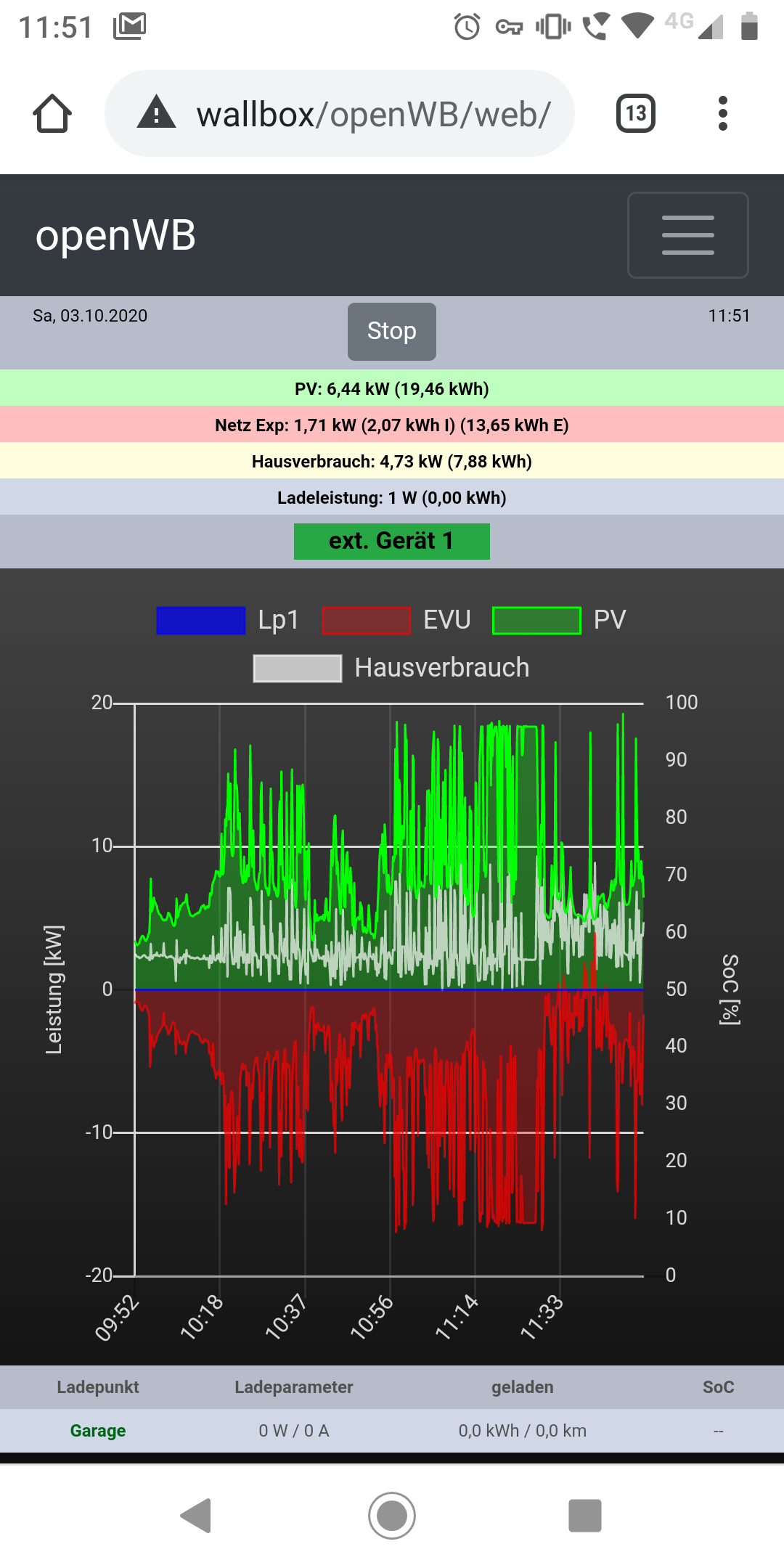The height and width of the screenshot is (1568, 784).
Task: Click the openWB brand title
Action: pyautogui.click(x=116, y=235)
